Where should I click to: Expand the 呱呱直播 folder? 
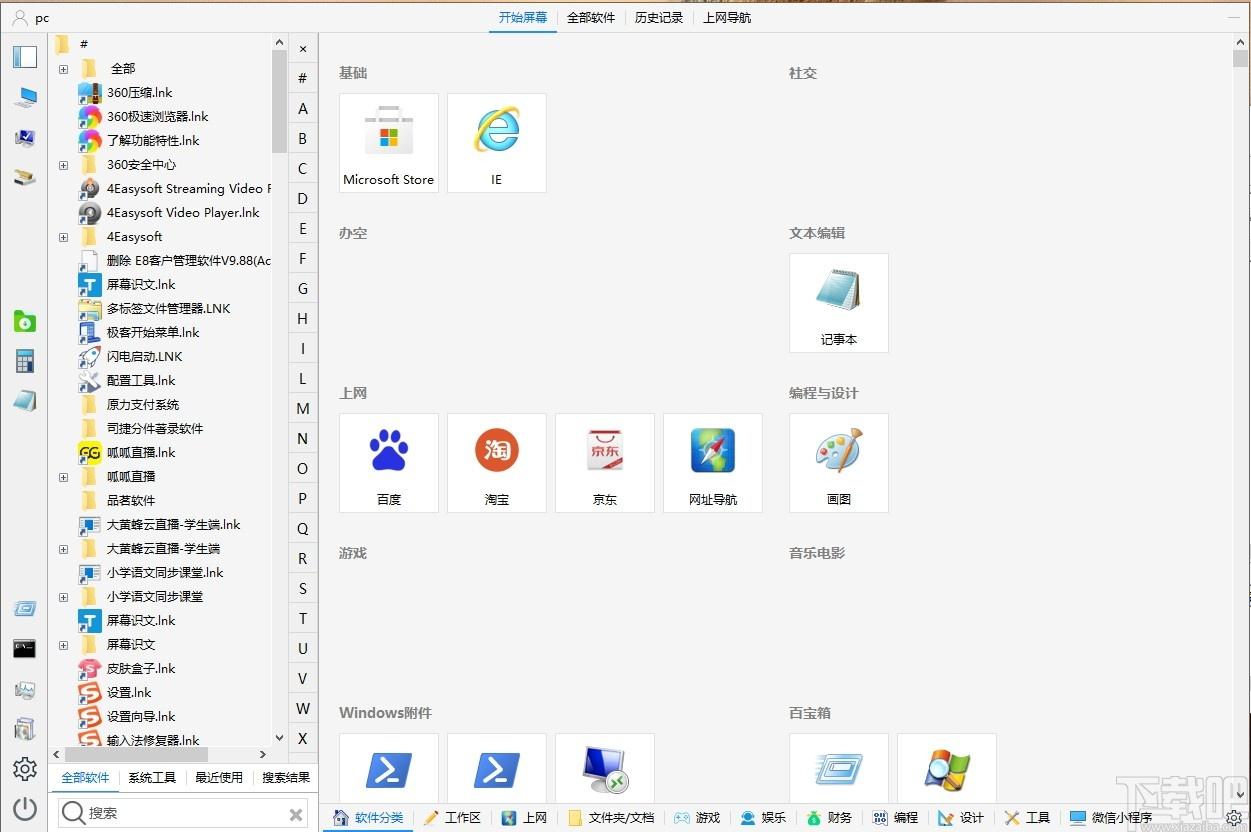(x=63, y=477)
